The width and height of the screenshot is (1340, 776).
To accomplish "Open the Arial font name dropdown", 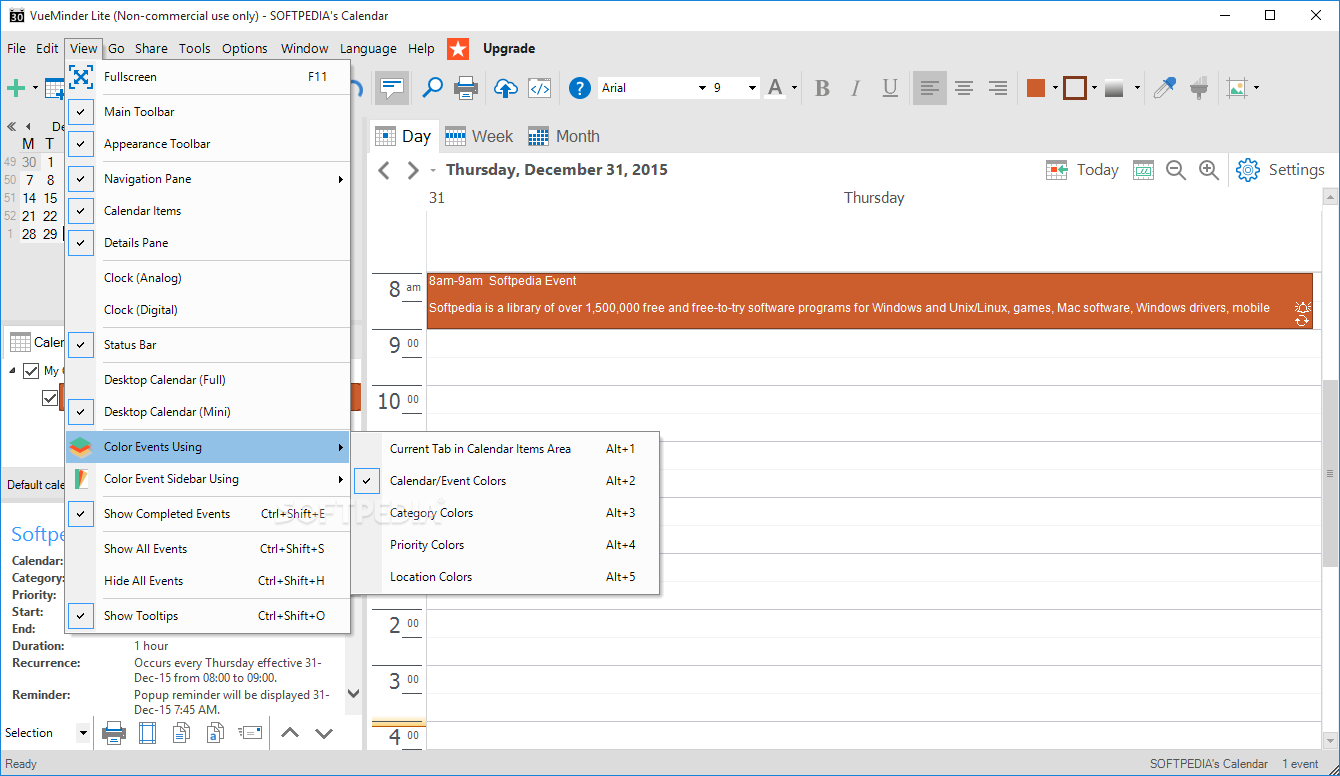I will click(702, 88).
